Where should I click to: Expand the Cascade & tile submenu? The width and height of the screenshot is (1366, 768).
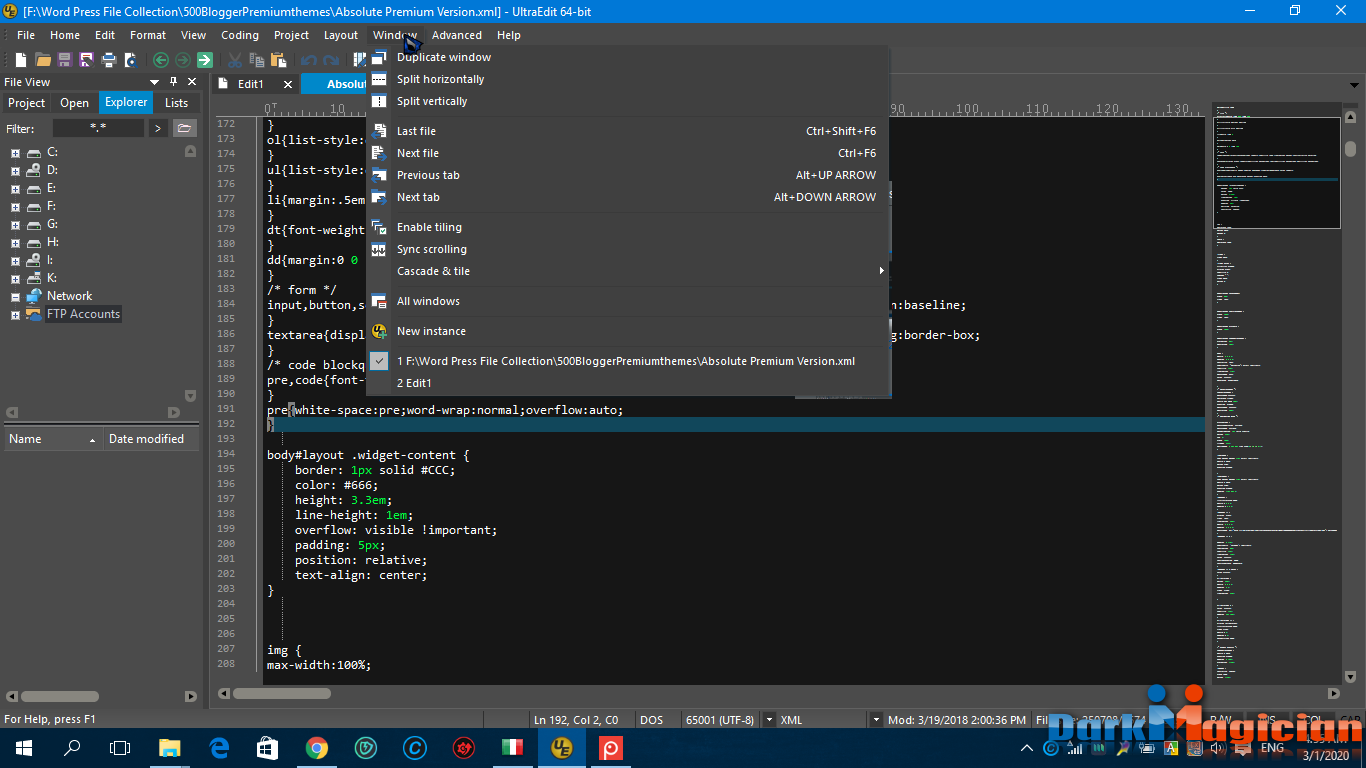[x=627, y=271]
